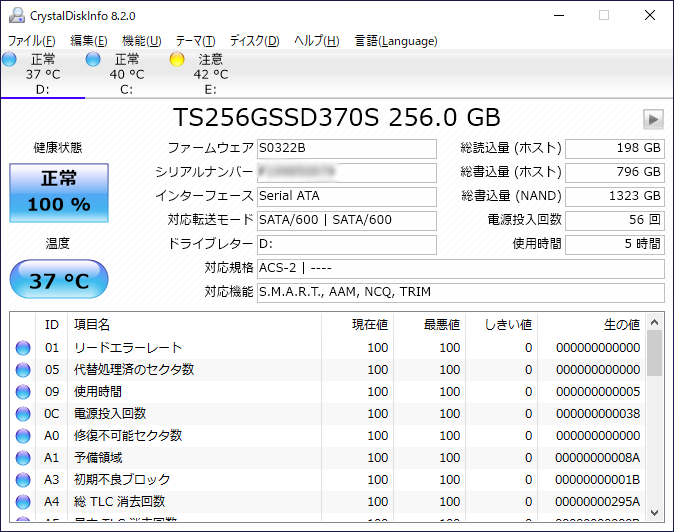This screenshot has height=532, width=674.
Task: Select the D: drive status icon
Action: (9, 59)
